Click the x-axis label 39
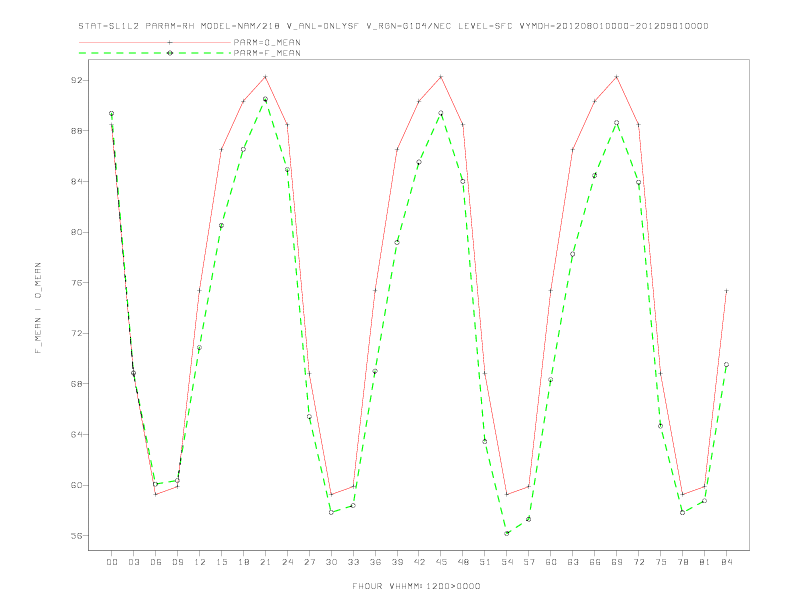 (x=397, y=562)
